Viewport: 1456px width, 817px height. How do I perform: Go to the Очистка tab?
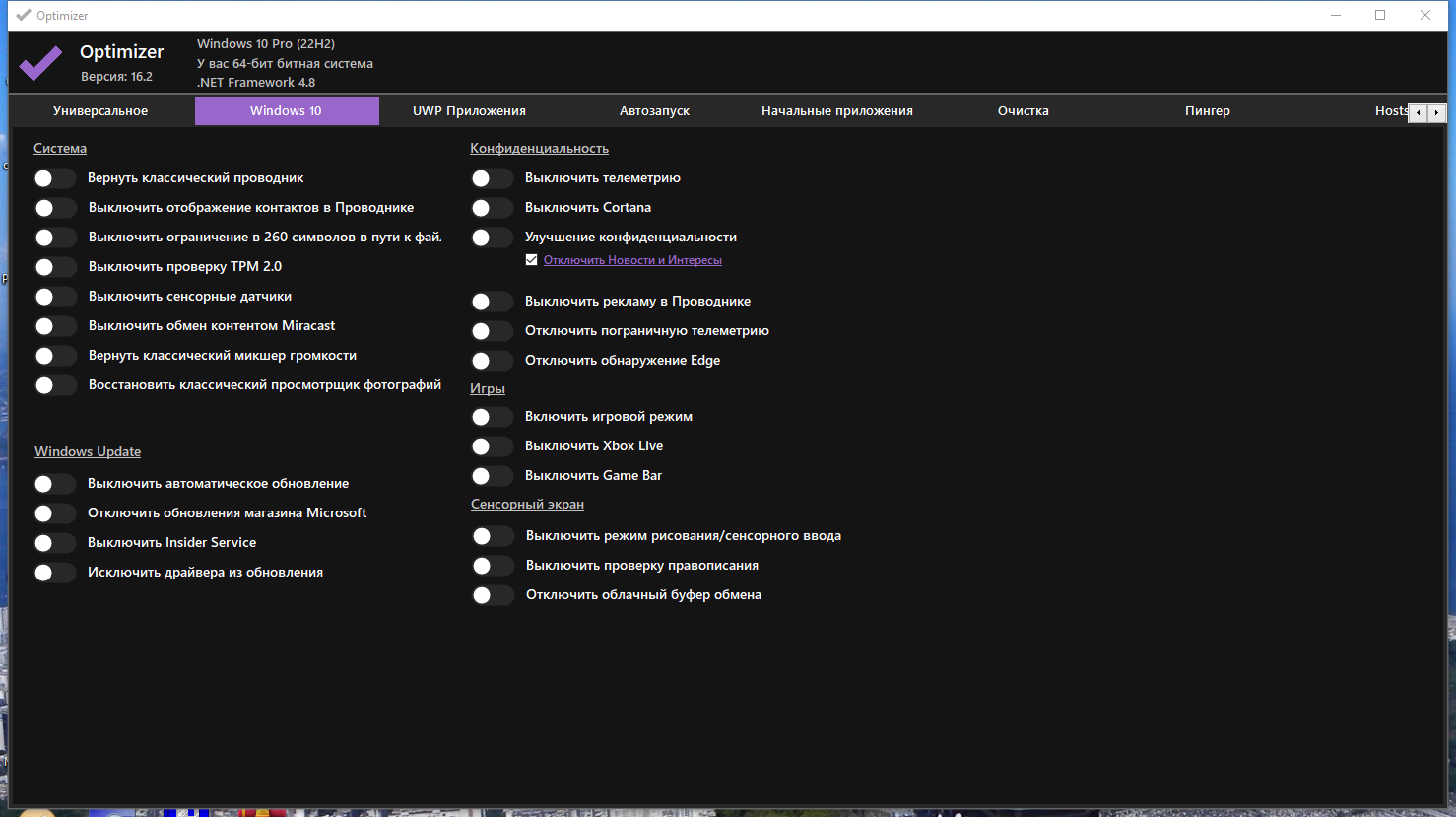pos(1023,110)
